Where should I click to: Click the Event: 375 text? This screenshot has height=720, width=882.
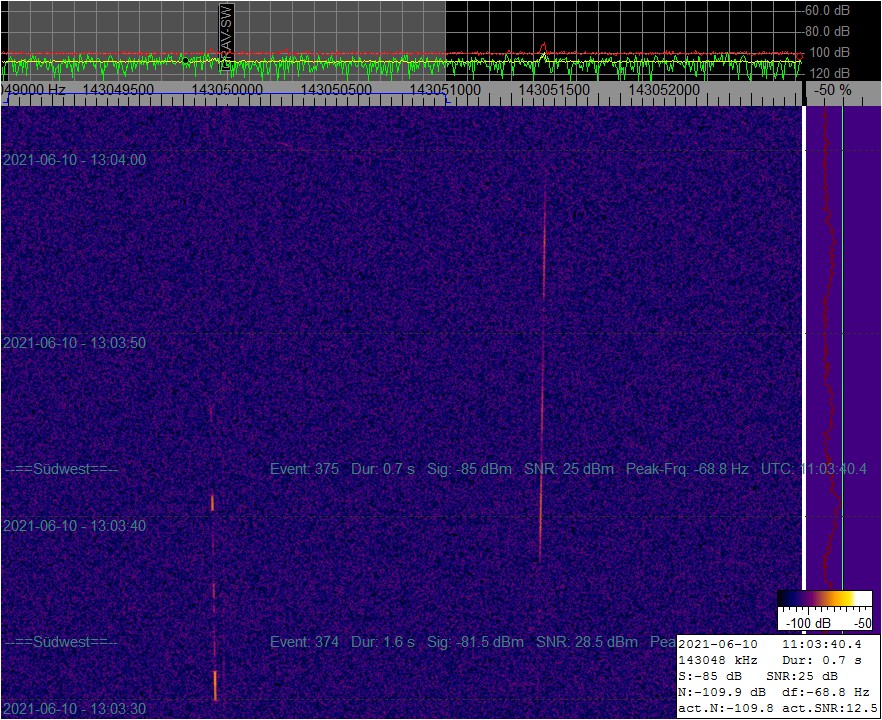point(304,469)
